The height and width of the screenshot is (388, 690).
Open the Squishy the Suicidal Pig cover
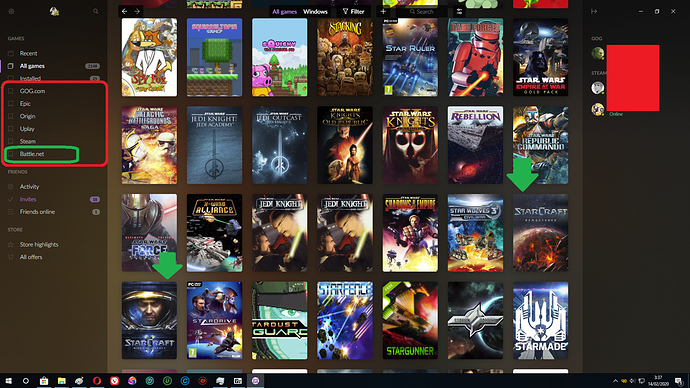[279, 57]
